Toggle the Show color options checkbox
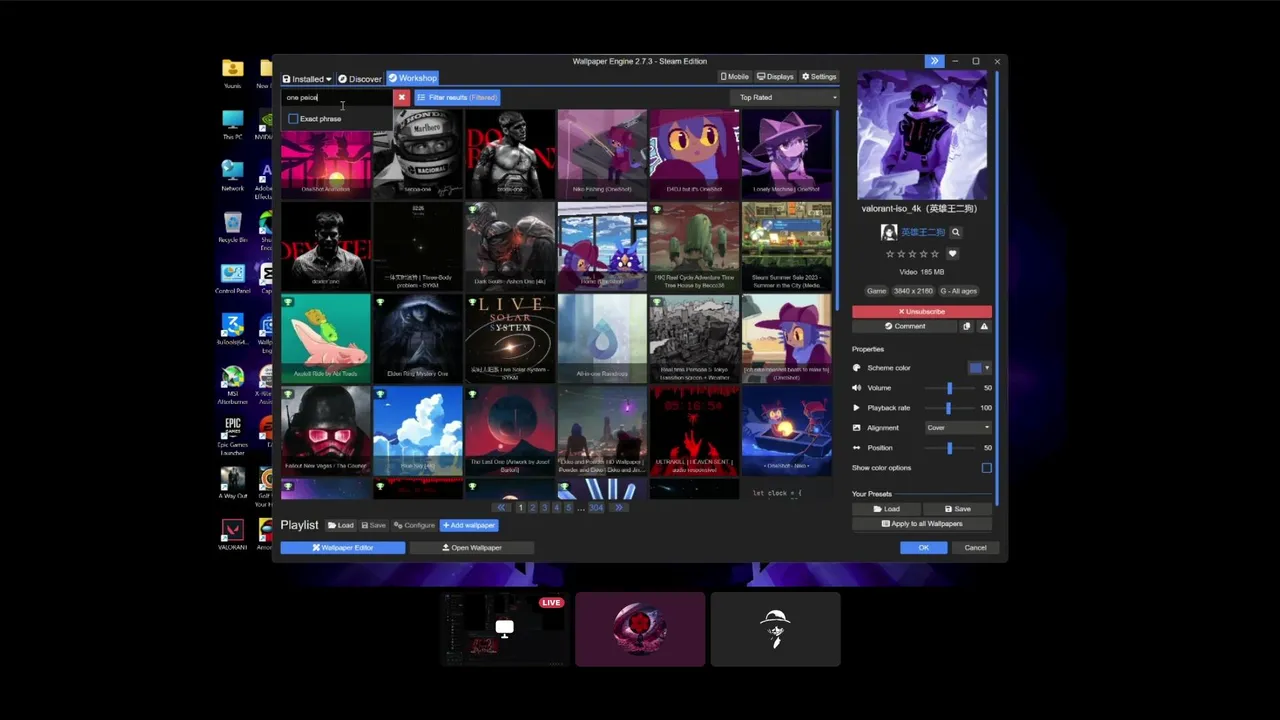1280x720 pixels. [986, 468]
